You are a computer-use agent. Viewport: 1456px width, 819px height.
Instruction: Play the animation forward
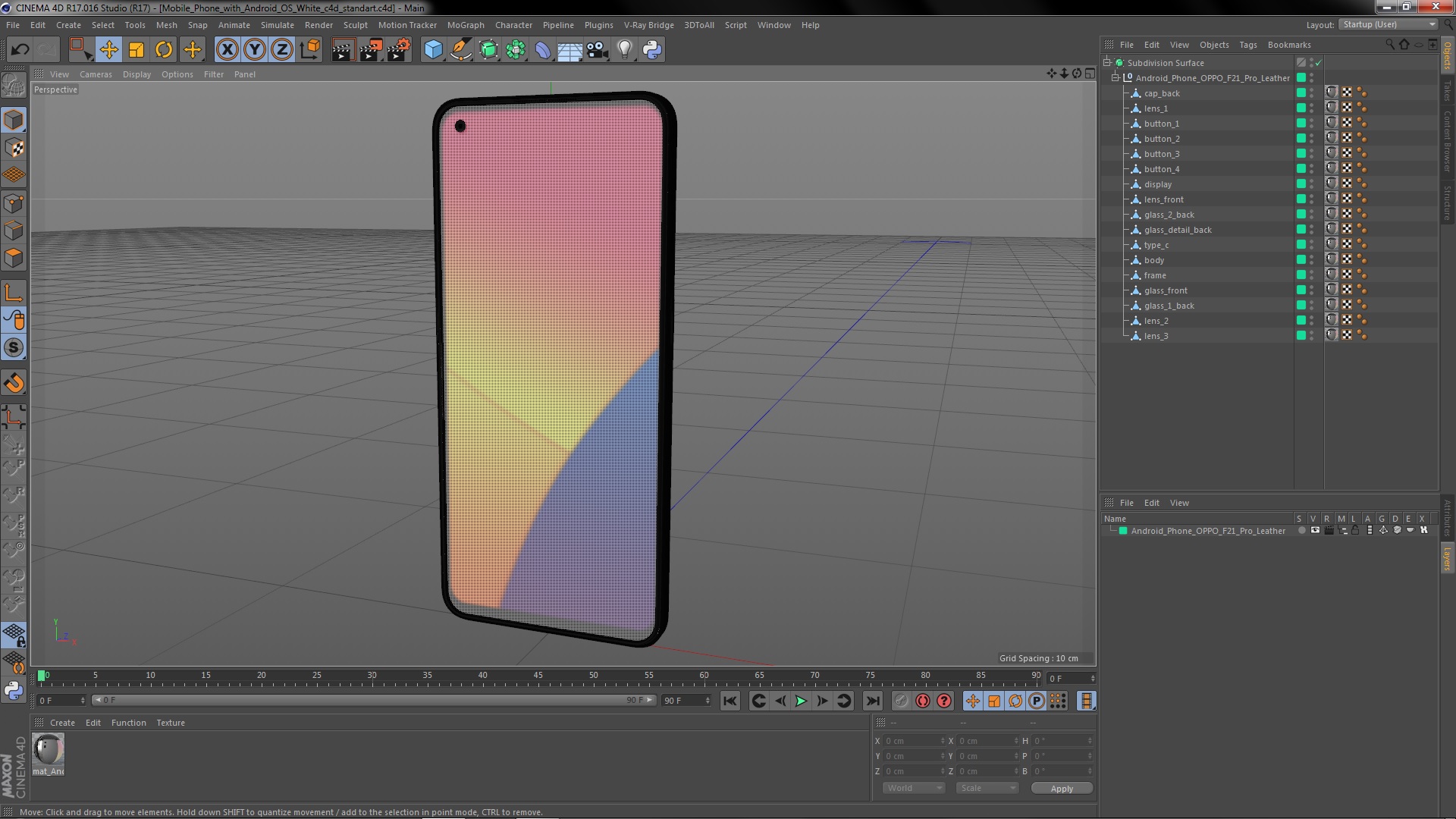point(801,701)
